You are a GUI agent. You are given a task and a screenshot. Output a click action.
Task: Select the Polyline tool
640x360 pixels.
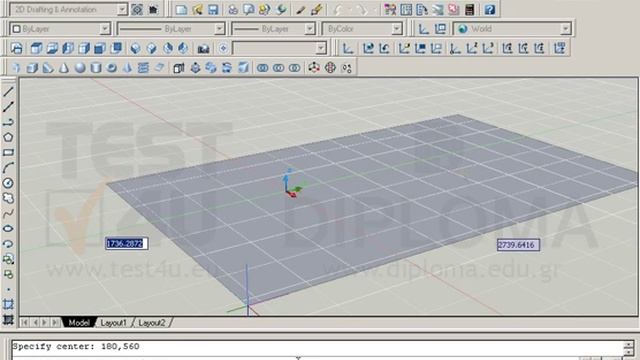(x=8, y=122)
